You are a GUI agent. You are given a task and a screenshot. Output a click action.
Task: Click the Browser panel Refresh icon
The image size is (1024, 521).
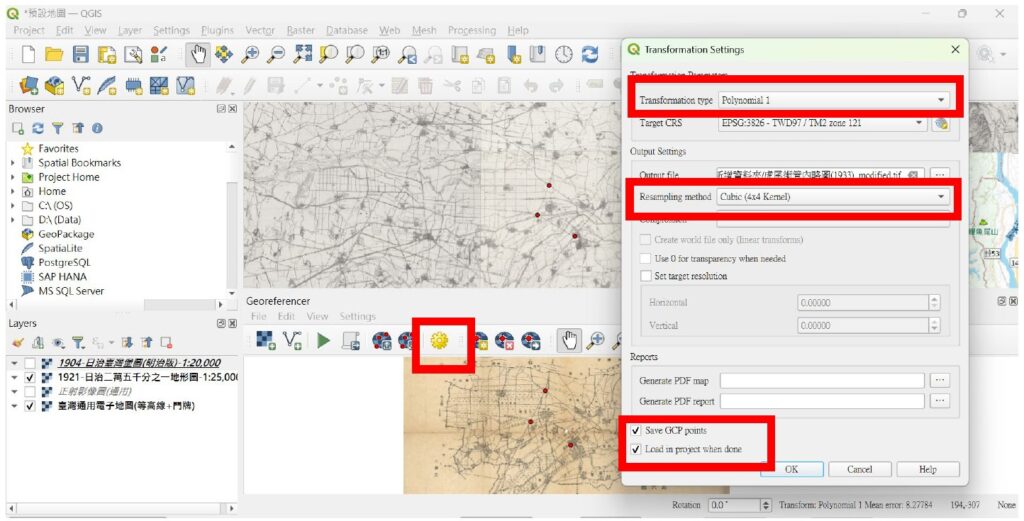(39, 129)
